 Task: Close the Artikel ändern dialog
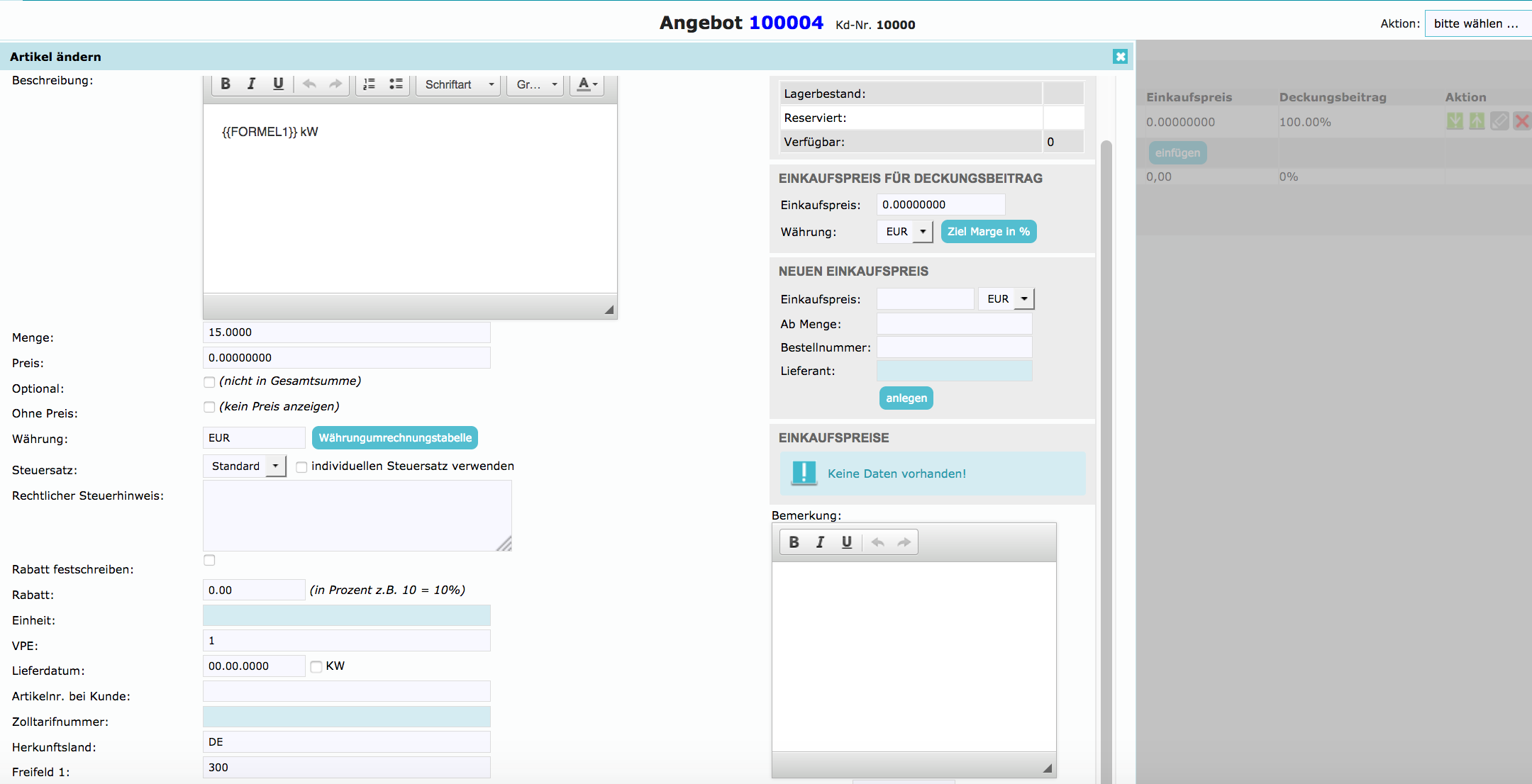(1120, 57)
